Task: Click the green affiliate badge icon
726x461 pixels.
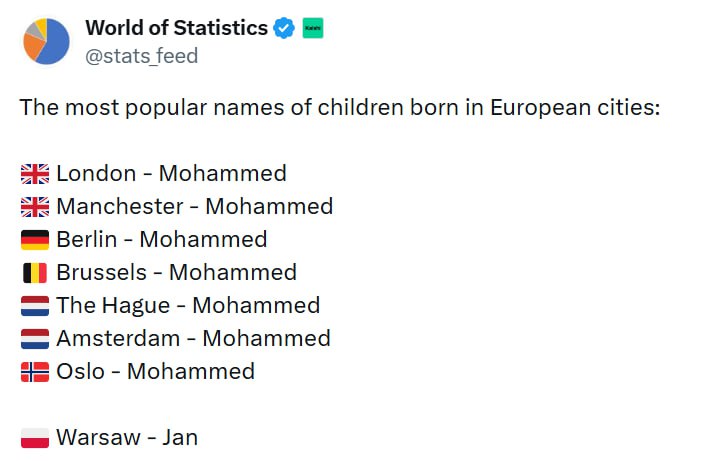Action: point(312,28)
